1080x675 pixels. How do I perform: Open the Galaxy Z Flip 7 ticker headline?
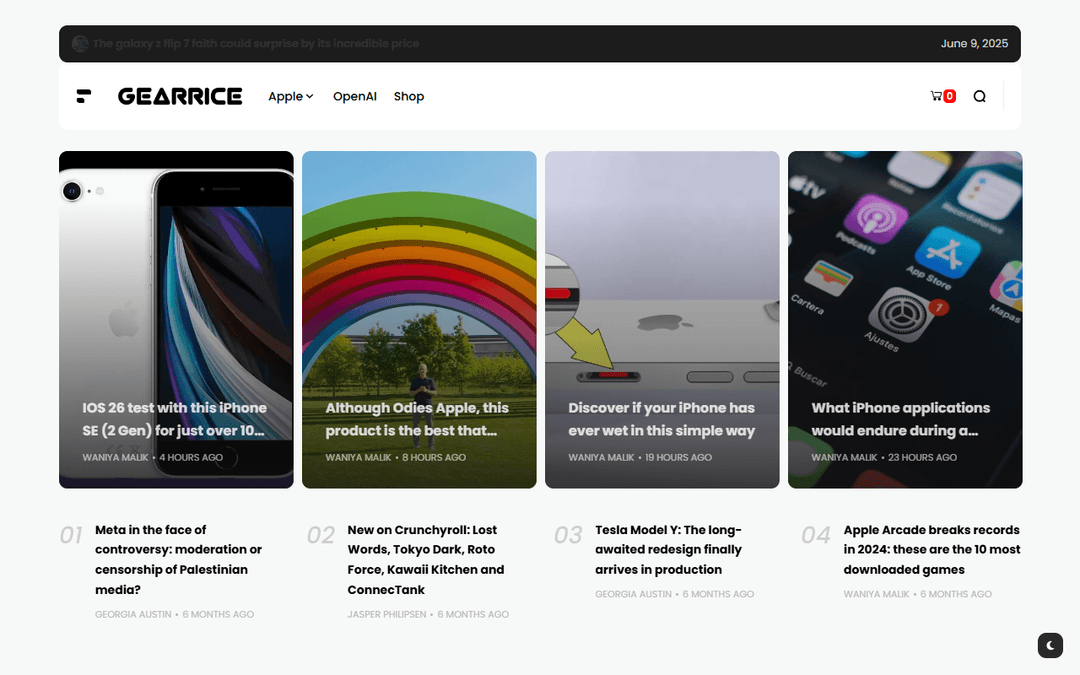pos(256,43)
